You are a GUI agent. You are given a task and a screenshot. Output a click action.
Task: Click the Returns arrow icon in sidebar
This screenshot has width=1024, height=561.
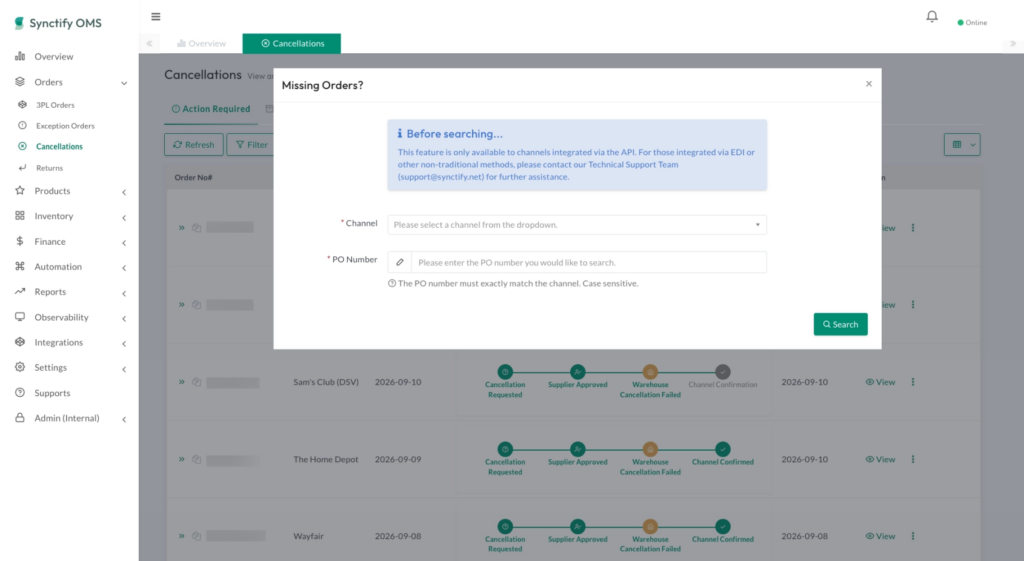click(x=22, y=168)
